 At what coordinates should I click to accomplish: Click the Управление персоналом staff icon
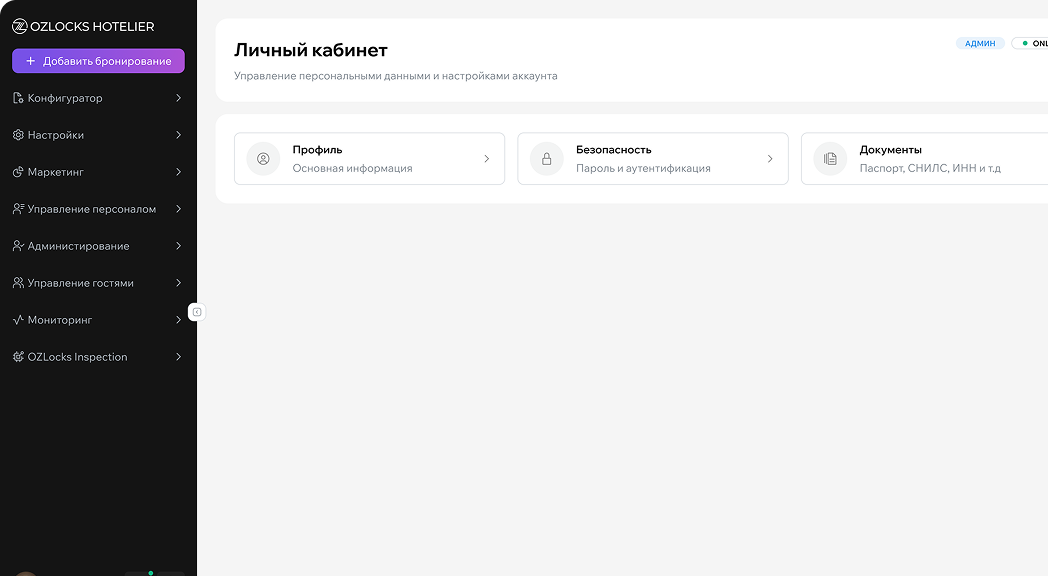pyautogui.click(x=18, y=209)
